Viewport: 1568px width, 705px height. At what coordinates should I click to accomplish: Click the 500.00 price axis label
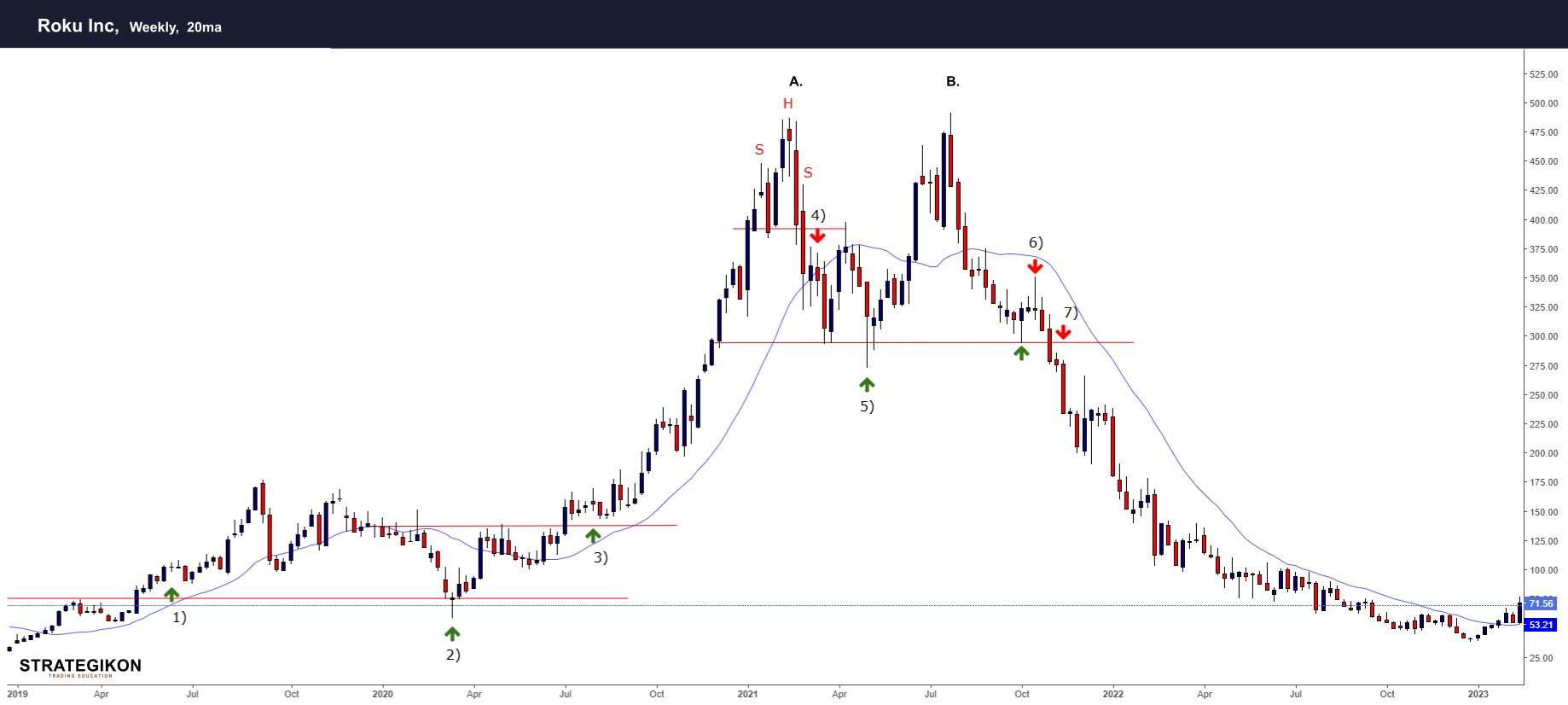click(x=1543, y=103)
